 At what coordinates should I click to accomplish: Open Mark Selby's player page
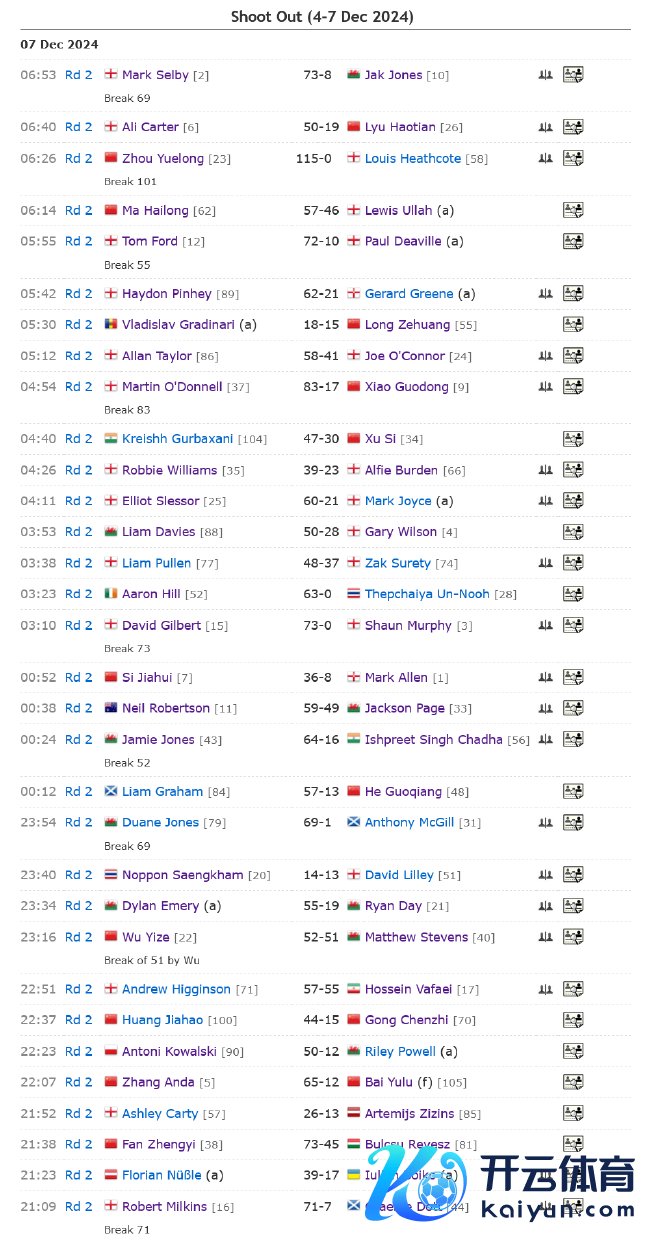(155, 75)
